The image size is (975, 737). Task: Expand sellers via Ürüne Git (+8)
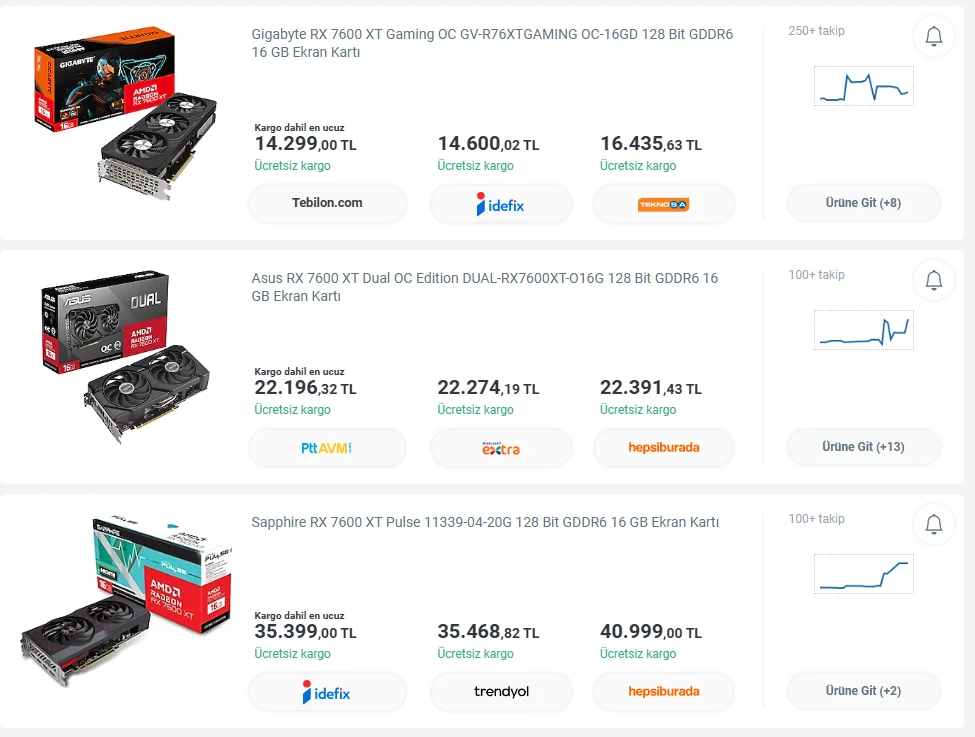(863, 203)
